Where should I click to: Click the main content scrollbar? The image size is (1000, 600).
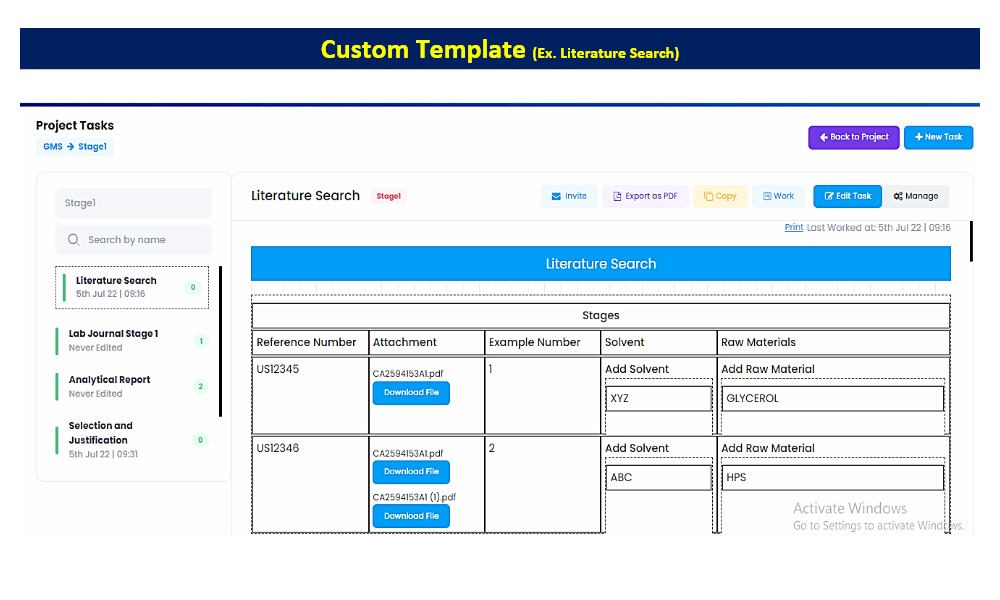point(971,242)
